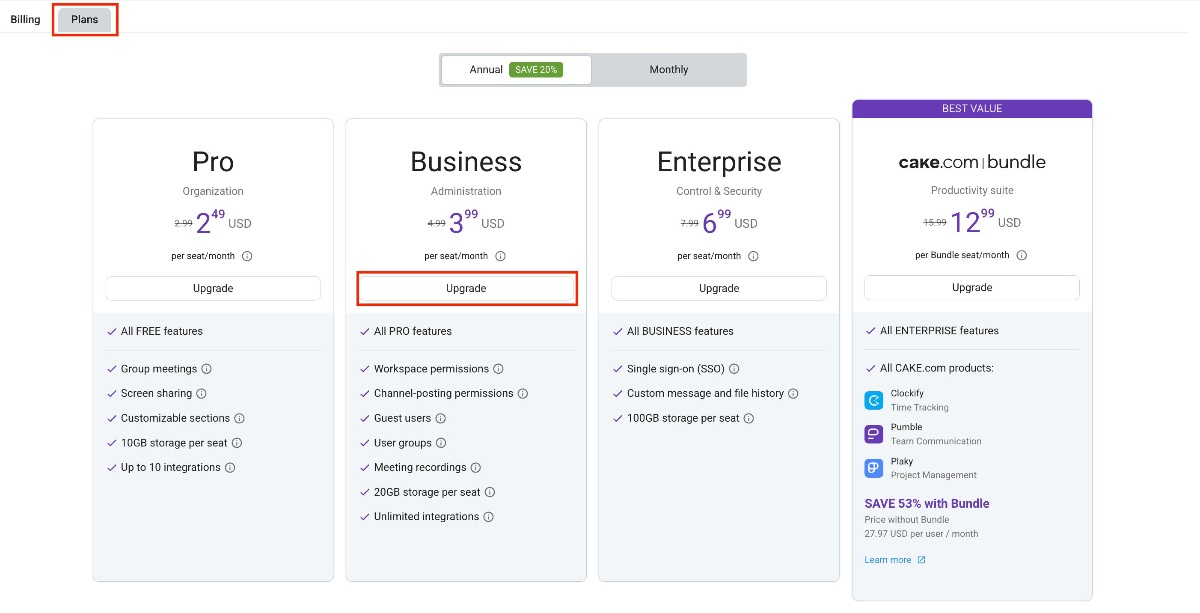This screenshot has height=613, width=1200.
Task: Switch to the Plans tab
Action: (x=85, y=19)
